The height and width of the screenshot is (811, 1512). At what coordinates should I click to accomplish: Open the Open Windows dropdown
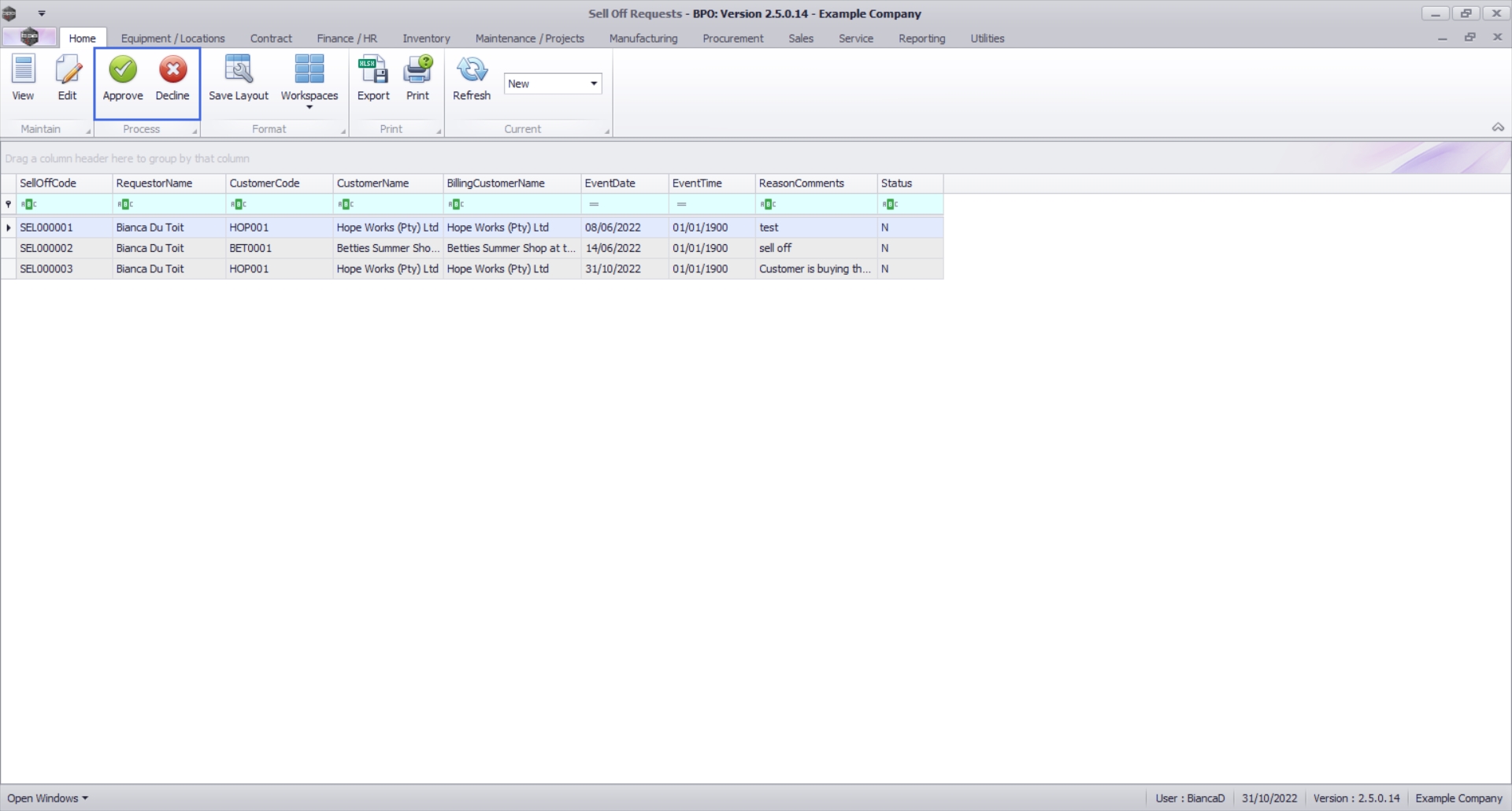47,798
